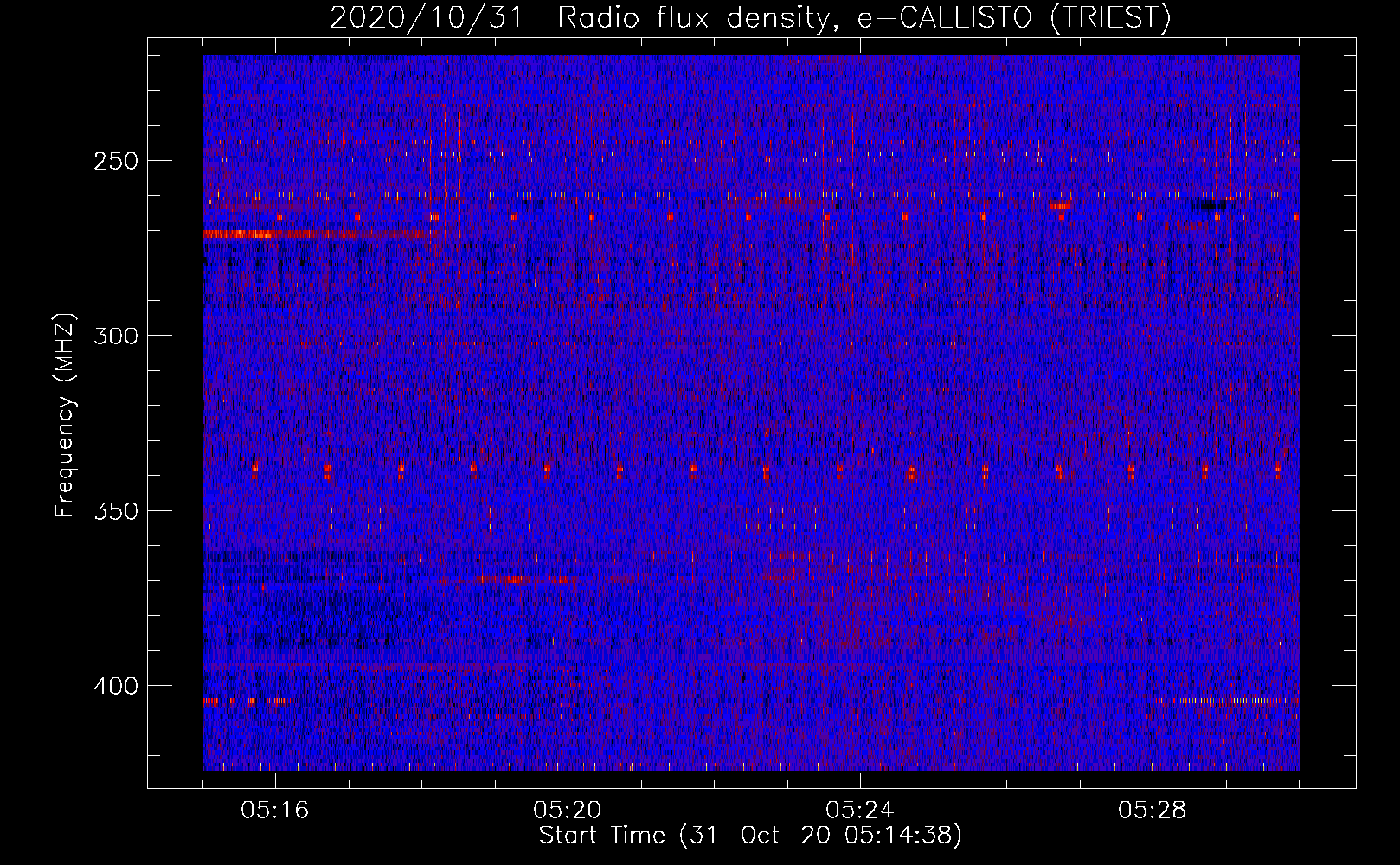The image size is (1400, 865).
Task: Click the 05:24 time tick label
Action: coord(860,811)
